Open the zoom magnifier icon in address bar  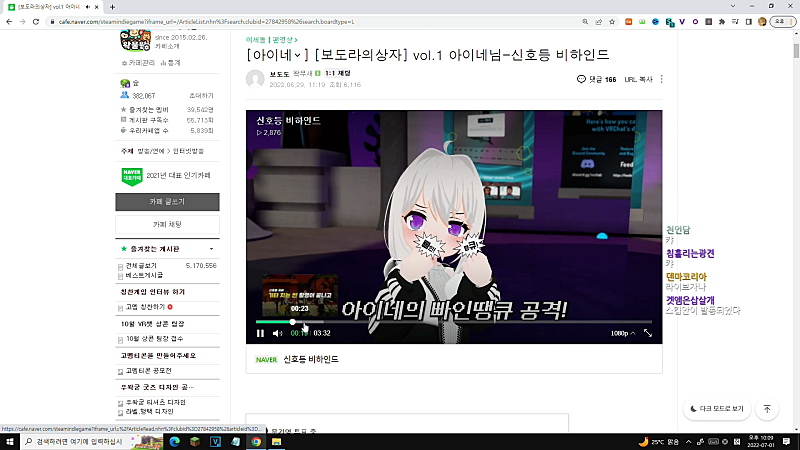point(585,22)
